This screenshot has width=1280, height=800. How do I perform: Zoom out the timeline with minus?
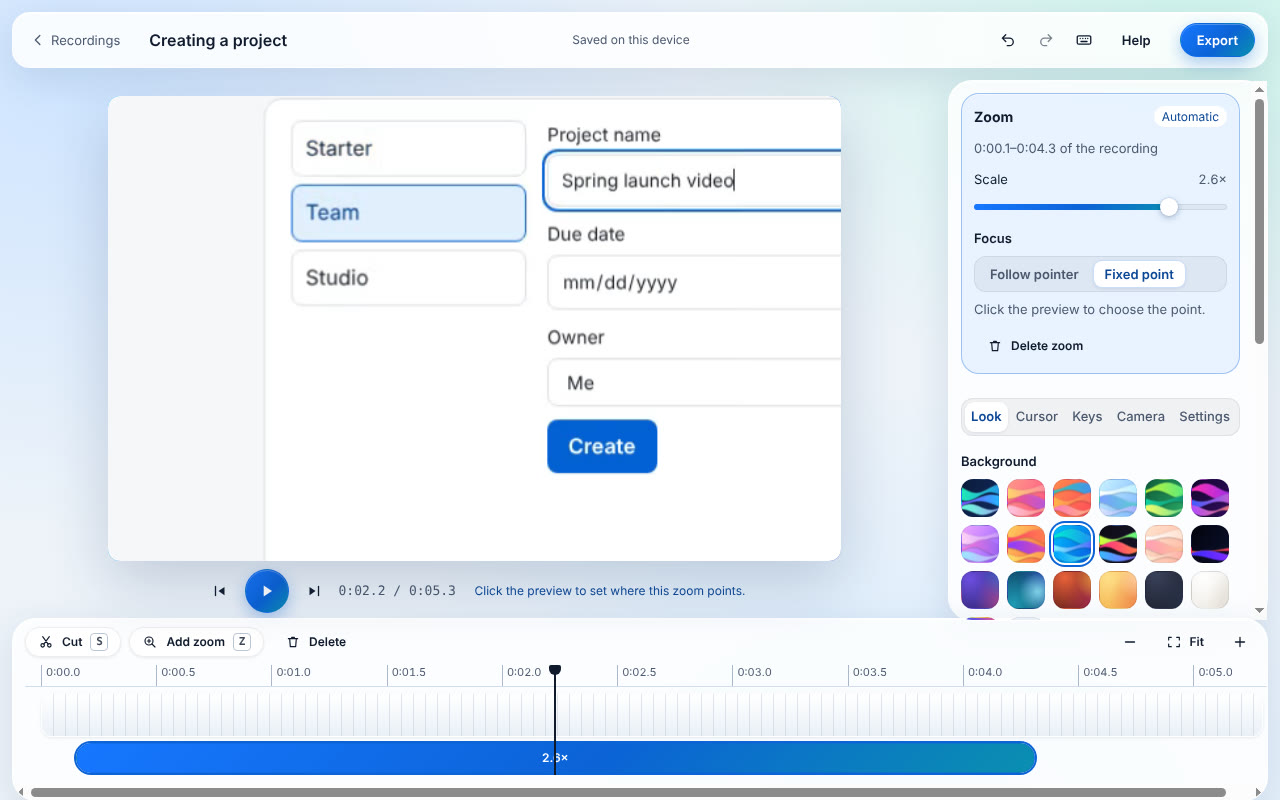point(1130,642)
